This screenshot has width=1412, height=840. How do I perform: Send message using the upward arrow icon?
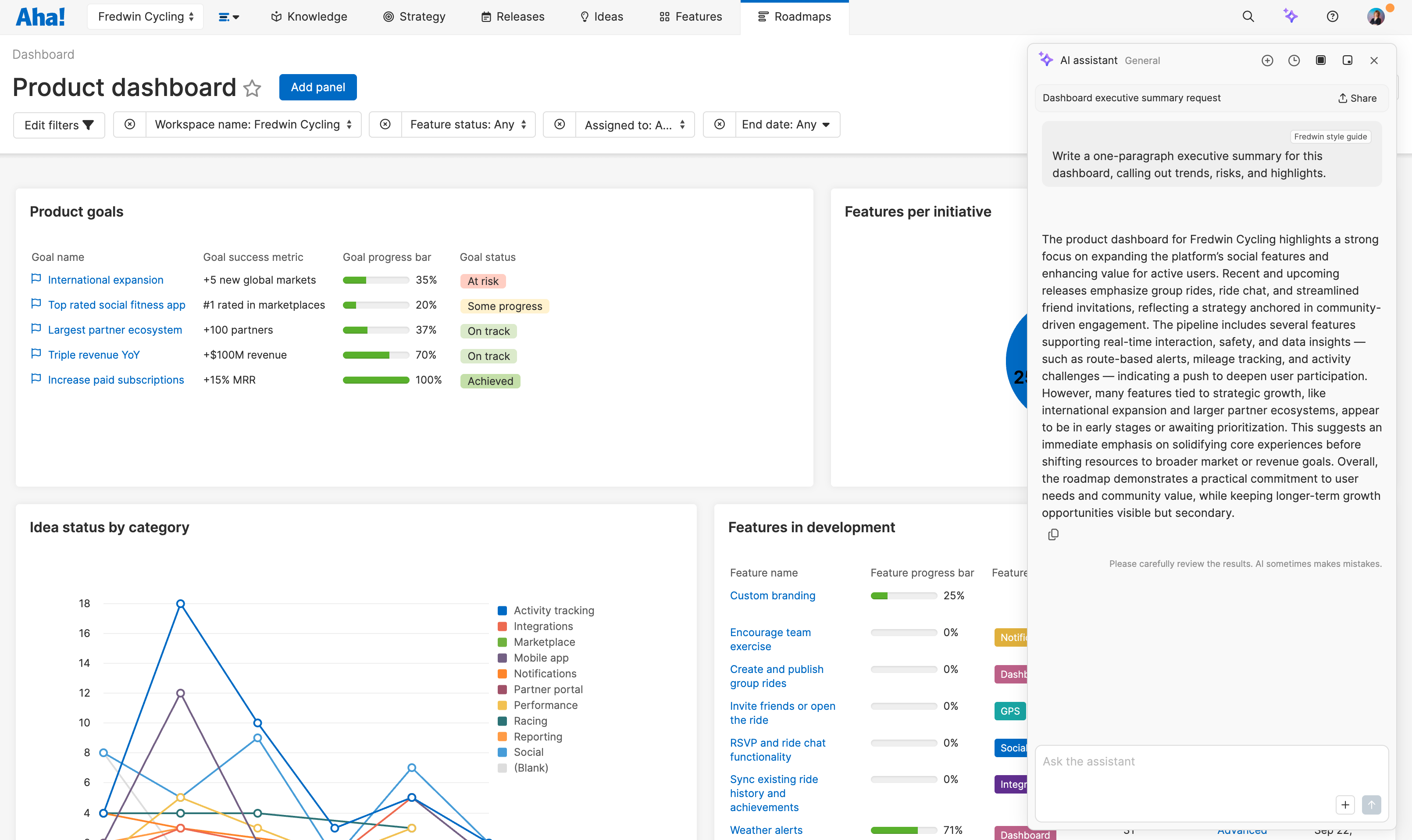tap(1371, 804)
